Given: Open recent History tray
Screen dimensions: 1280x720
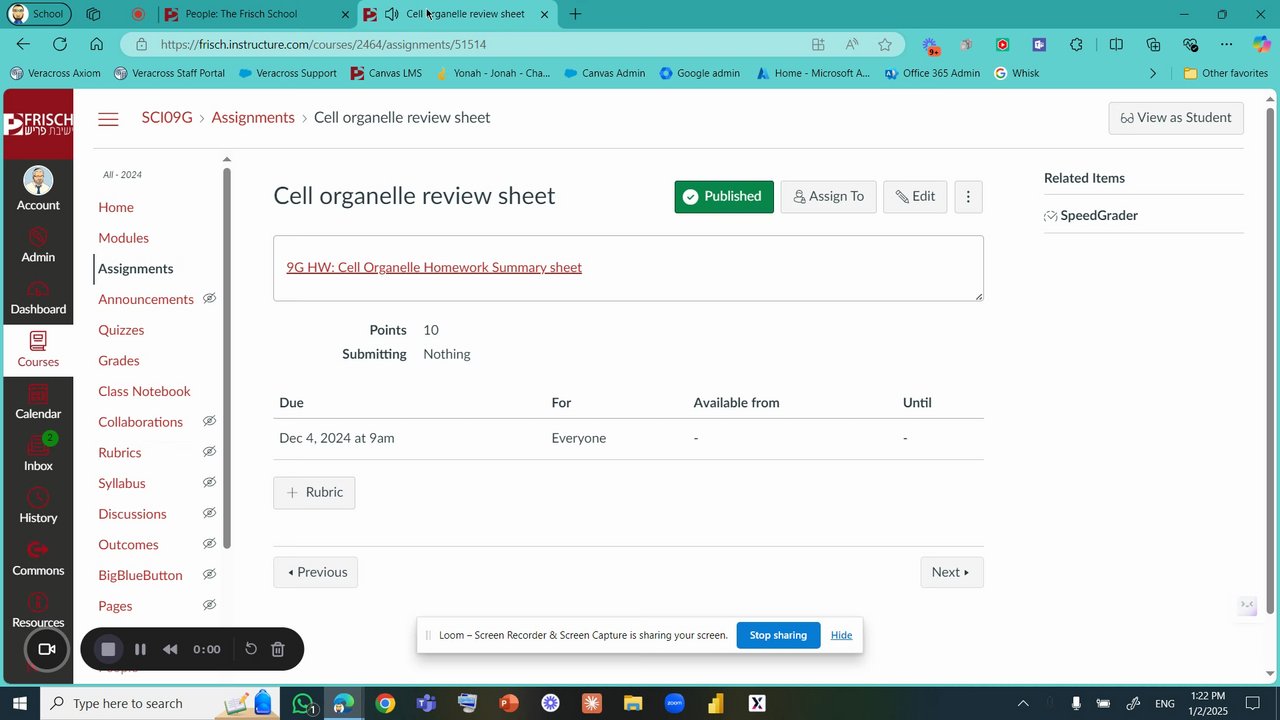Looking at the screenshot, I should click(x=38, y=506).
